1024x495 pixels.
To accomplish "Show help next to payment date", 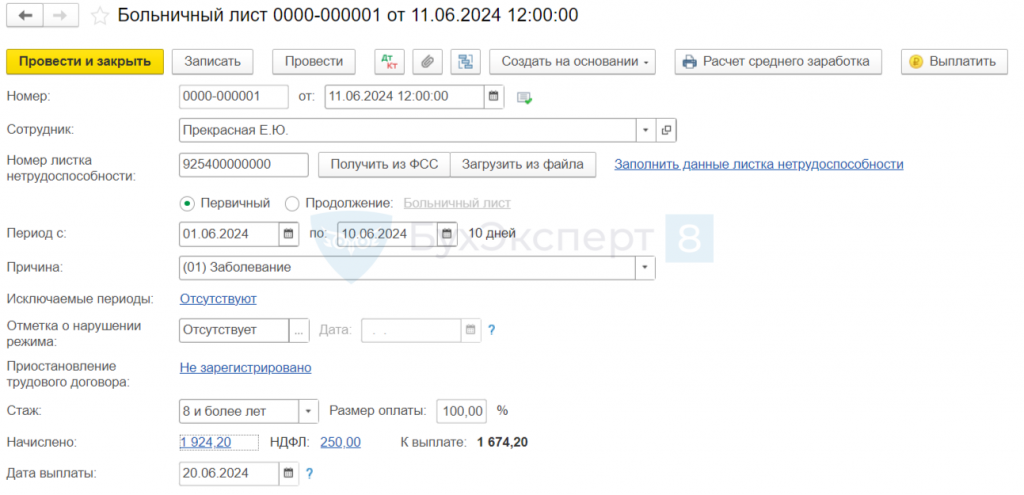I will [x=310, y=473].
